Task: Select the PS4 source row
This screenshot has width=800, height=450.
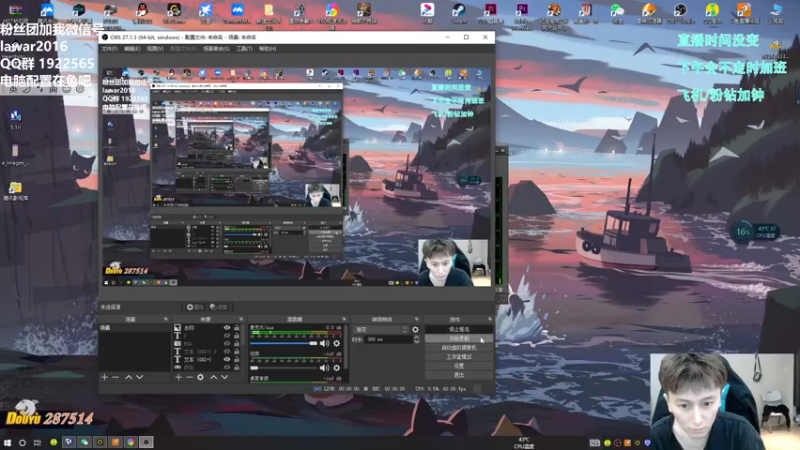Action: click(x=207, y=343)
